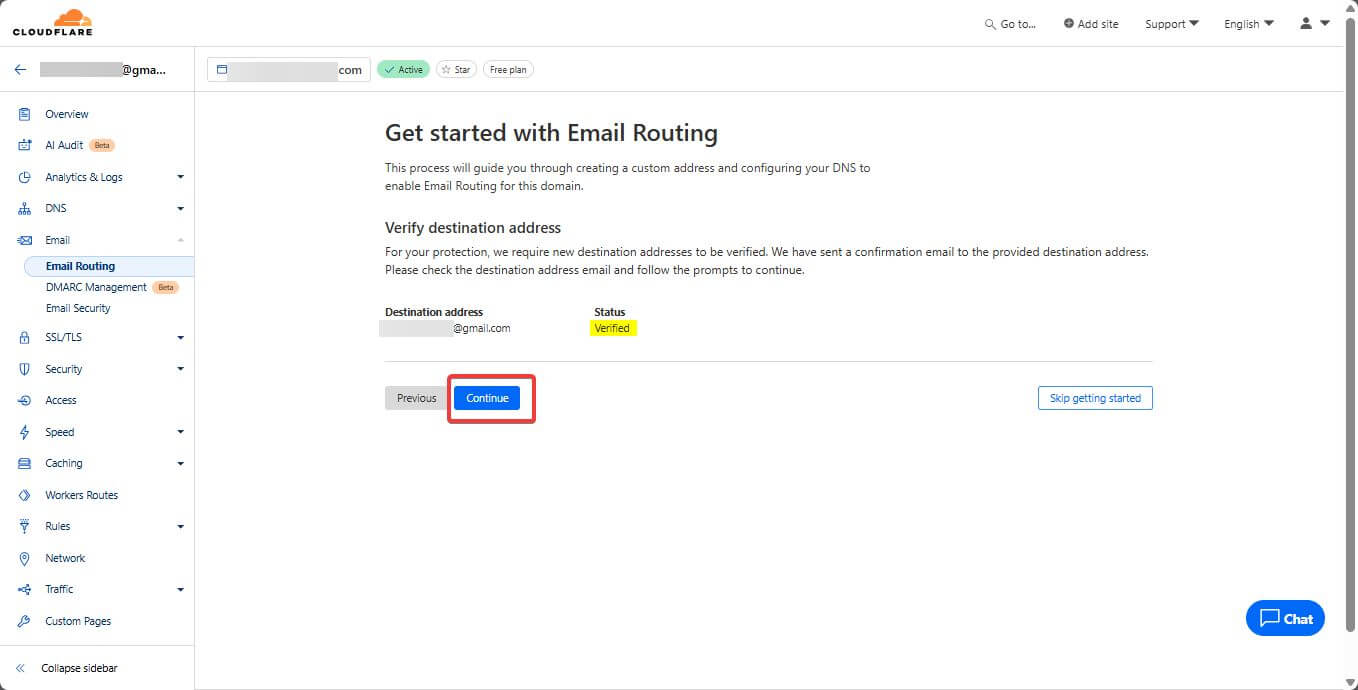The width and height of the screenshot is (1358, 690).
Task: Click the blue Continue button
Action: point(487,398)
